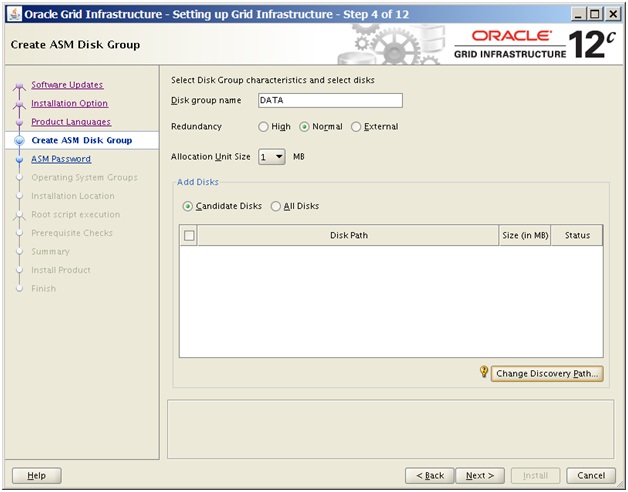The image size is (628, 492).
Task: Go Back to the previous step
Action: [x=430, y=476]
